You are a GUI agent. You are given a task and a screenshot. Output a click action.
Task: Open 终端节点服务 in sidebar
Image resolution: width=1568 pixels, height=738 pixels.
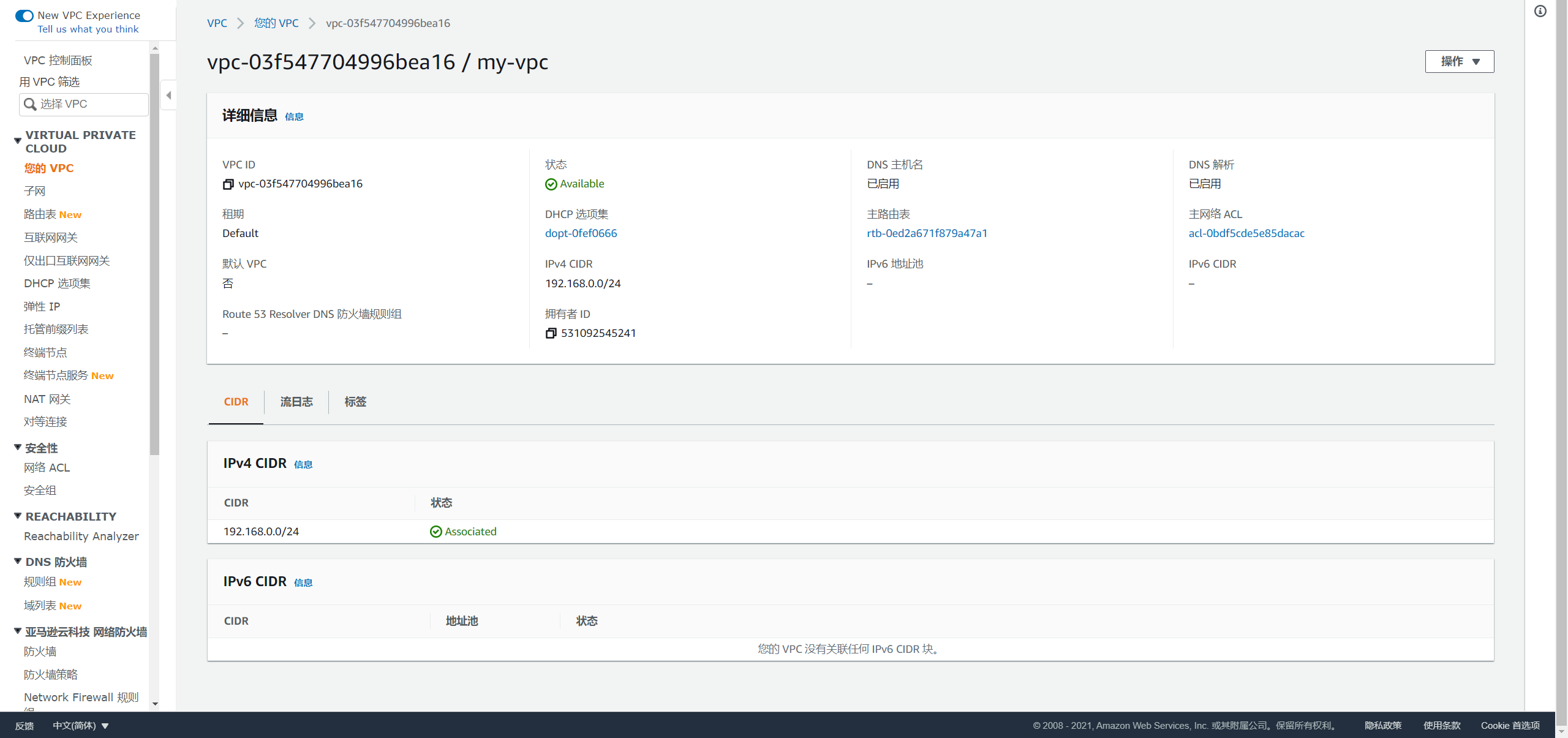tap(56, 375)
